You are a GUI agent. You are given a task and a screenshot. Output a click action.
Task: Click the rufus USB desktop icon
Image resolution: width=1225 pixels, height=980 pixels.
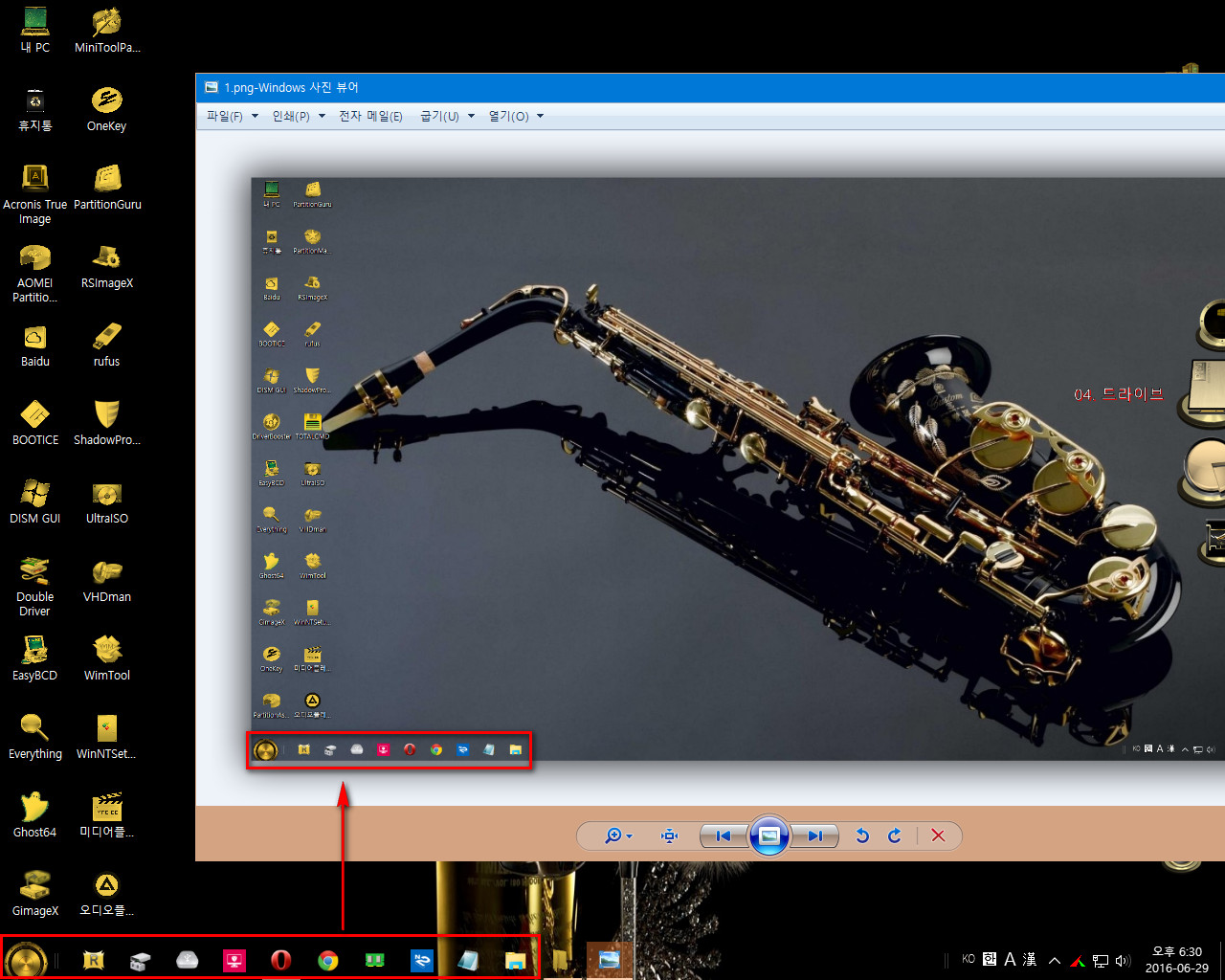point(107,344)
